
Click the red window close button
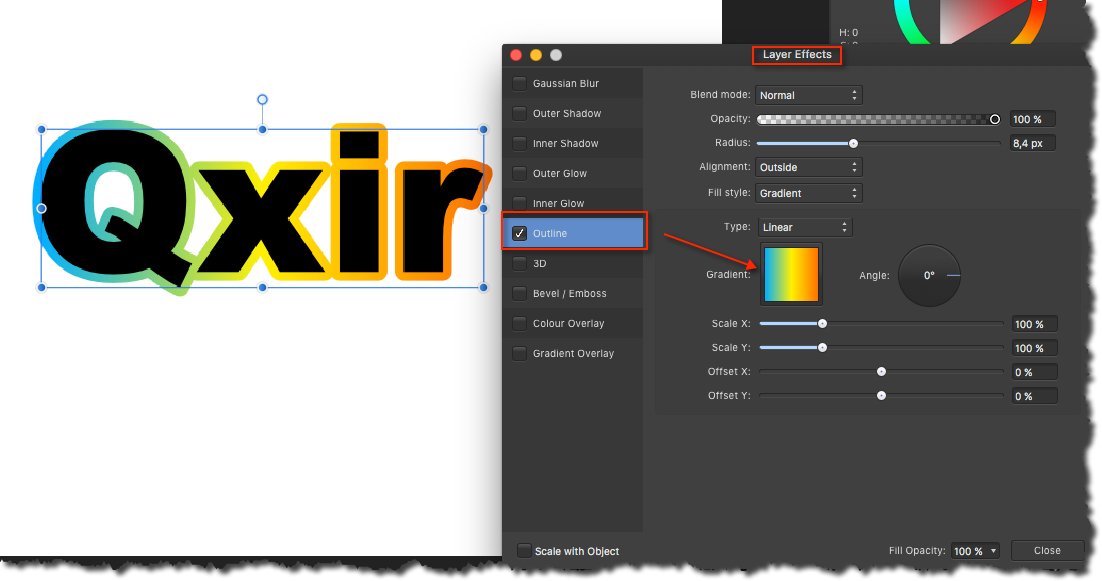coord(517,55)
